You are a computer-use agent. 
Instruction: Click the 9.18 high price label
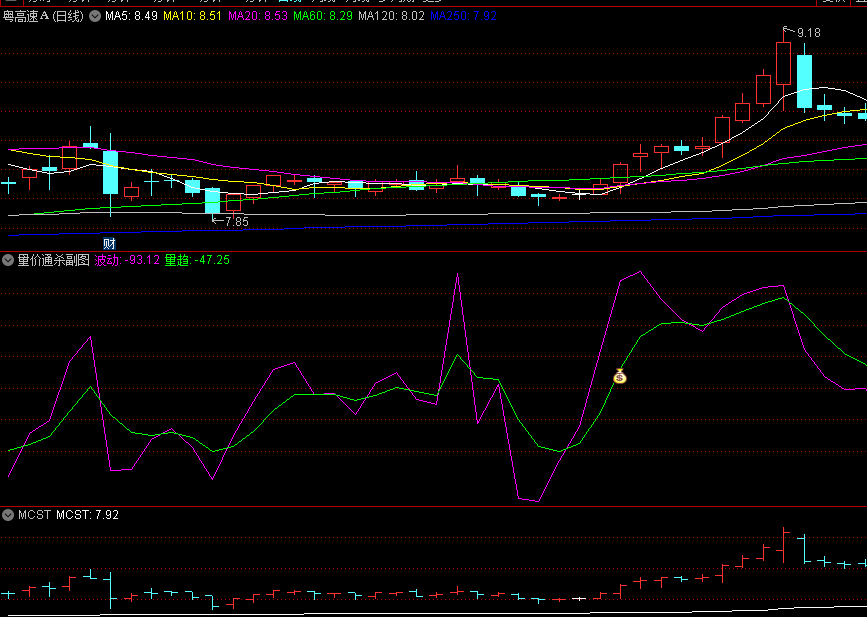808,33
